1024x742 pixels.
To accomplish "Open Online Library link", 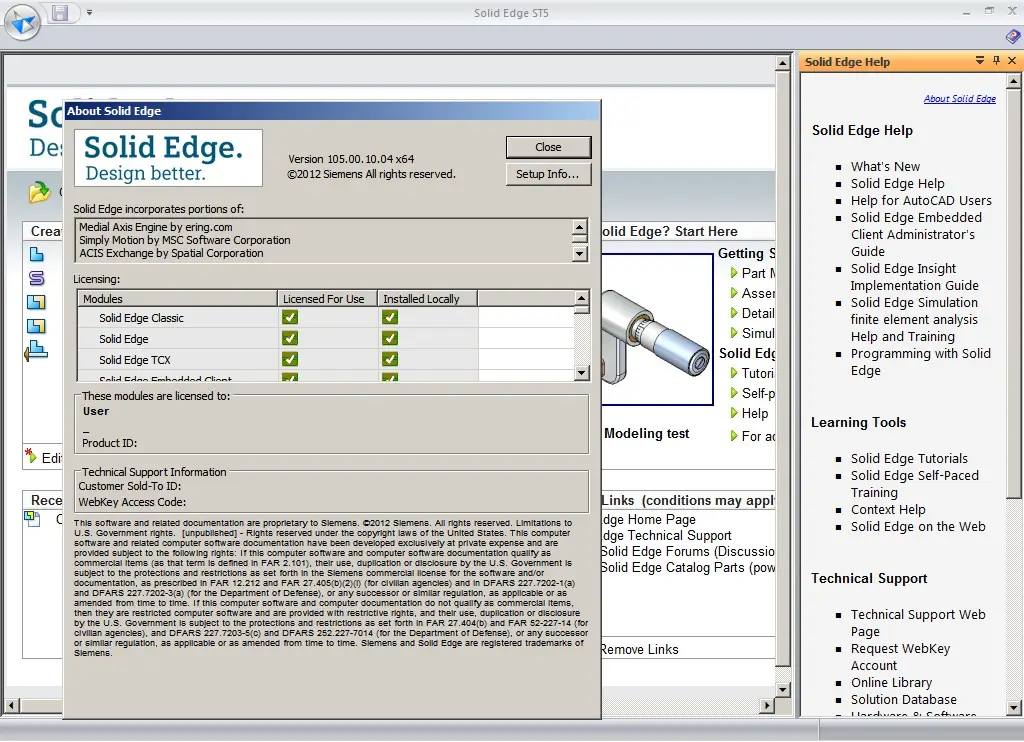I will (891, 683).
